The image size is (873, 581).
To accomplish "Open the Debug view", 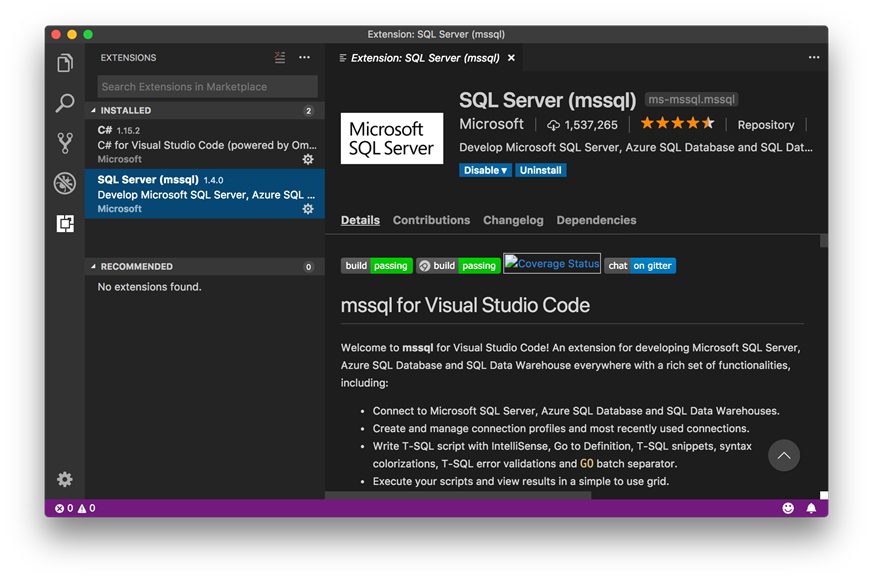I will pyautogui.click(x=65, y=183).
